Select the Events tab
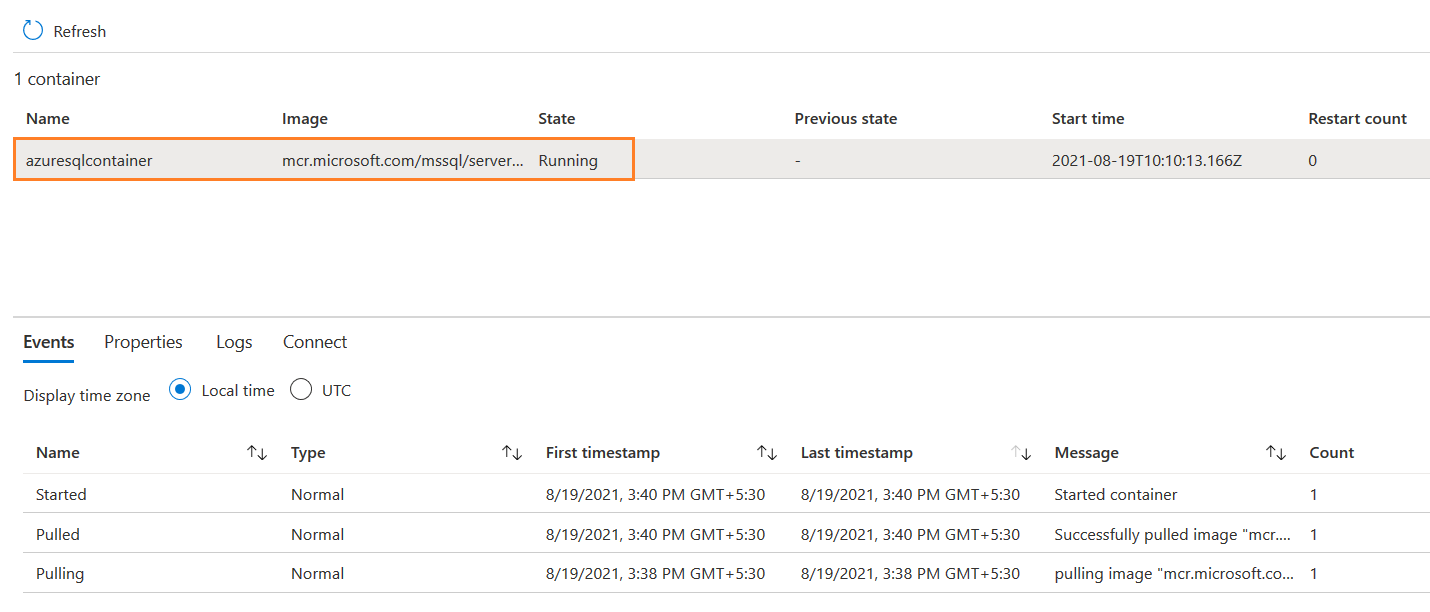Image resolution: width=1430 pixels, height=612 pixels. (49, 342)
